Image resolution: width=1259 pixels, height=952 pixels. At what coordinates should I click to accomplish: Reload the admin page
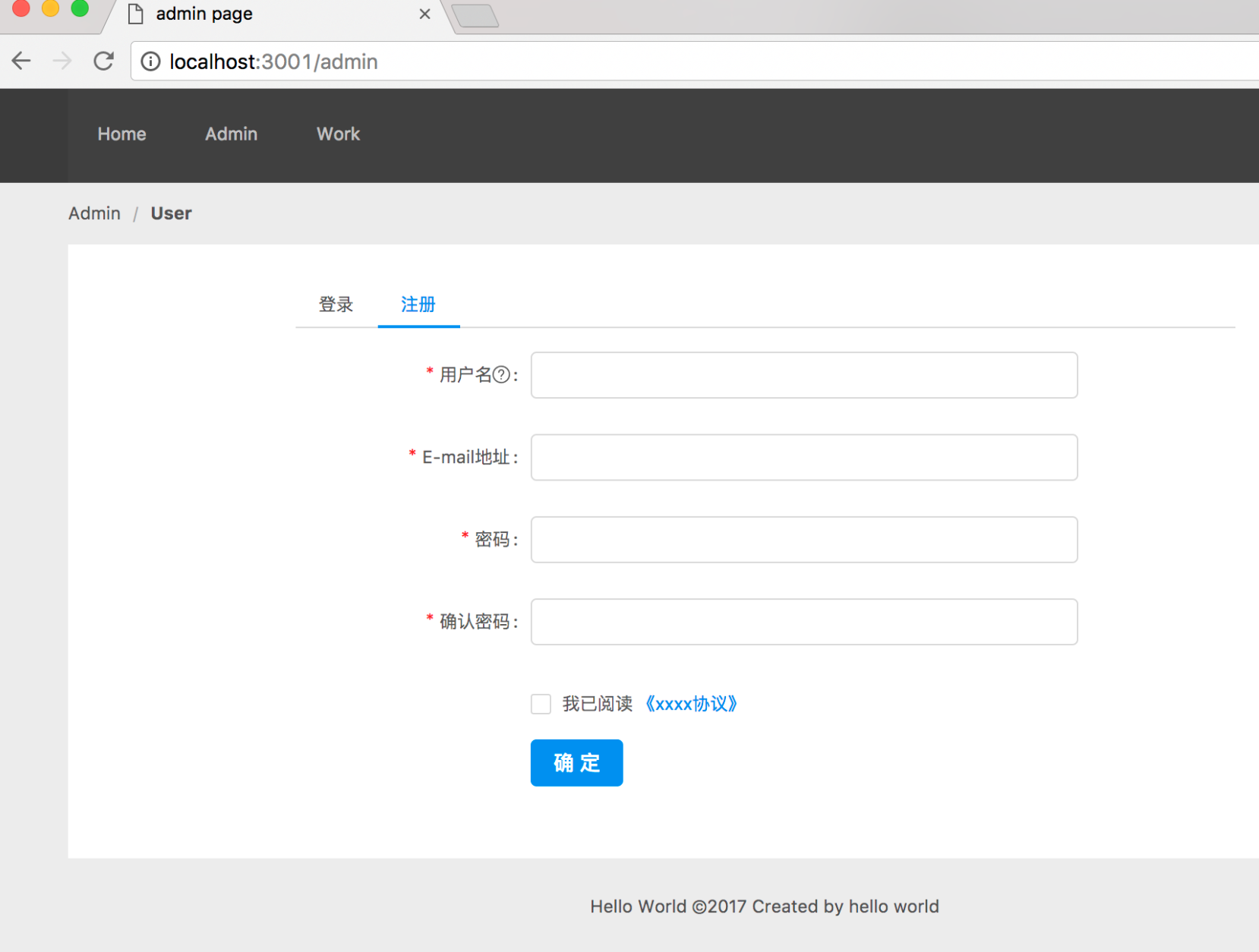pyautogui.click(x=104, y=61)
